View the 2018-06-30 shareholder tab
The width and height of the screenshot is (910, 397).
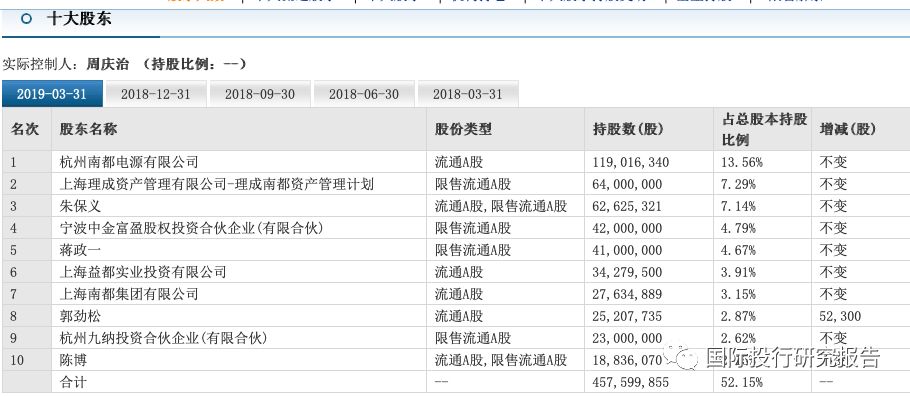tap(364, 94)
